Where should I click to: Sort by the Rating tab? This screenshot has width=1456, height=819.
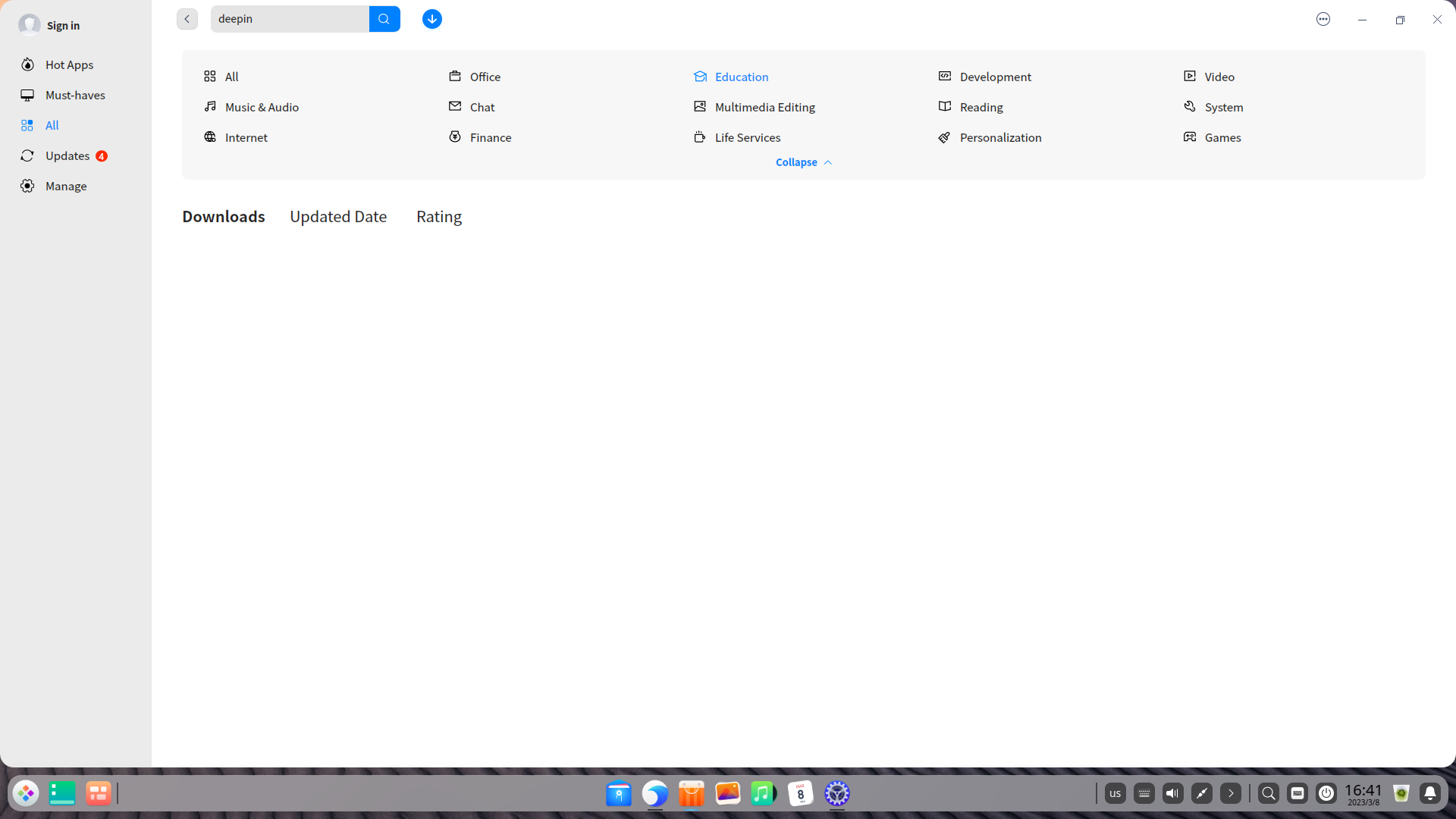(439, 217)
